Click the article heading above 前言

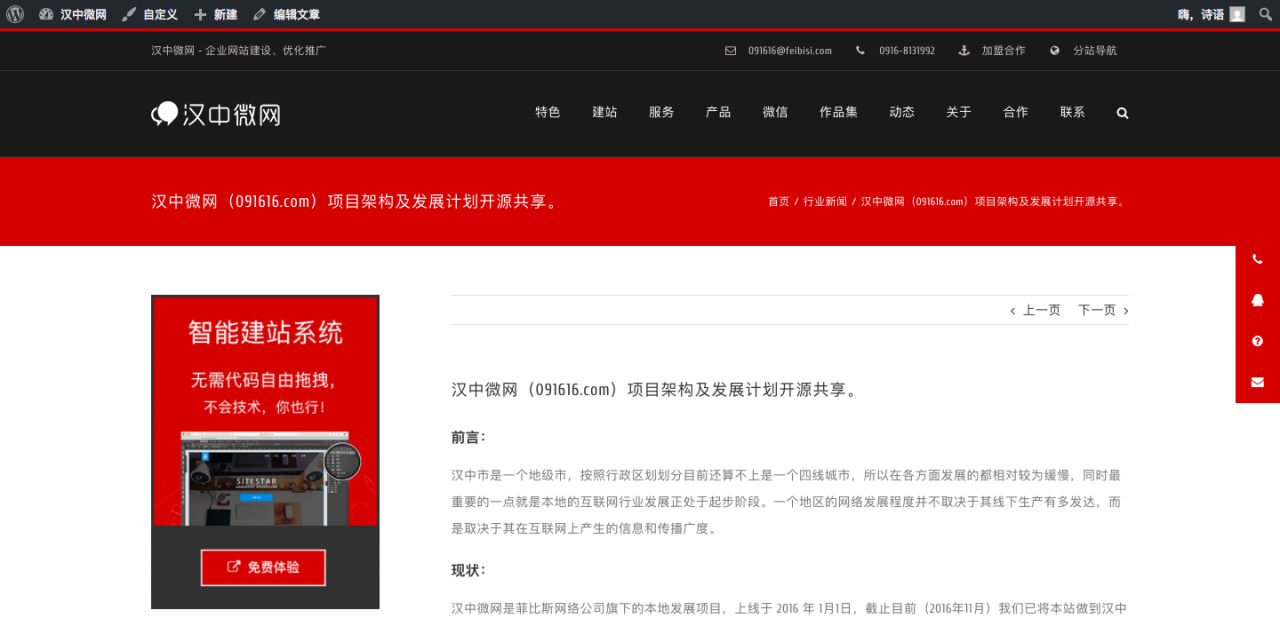tap(655, 390)
